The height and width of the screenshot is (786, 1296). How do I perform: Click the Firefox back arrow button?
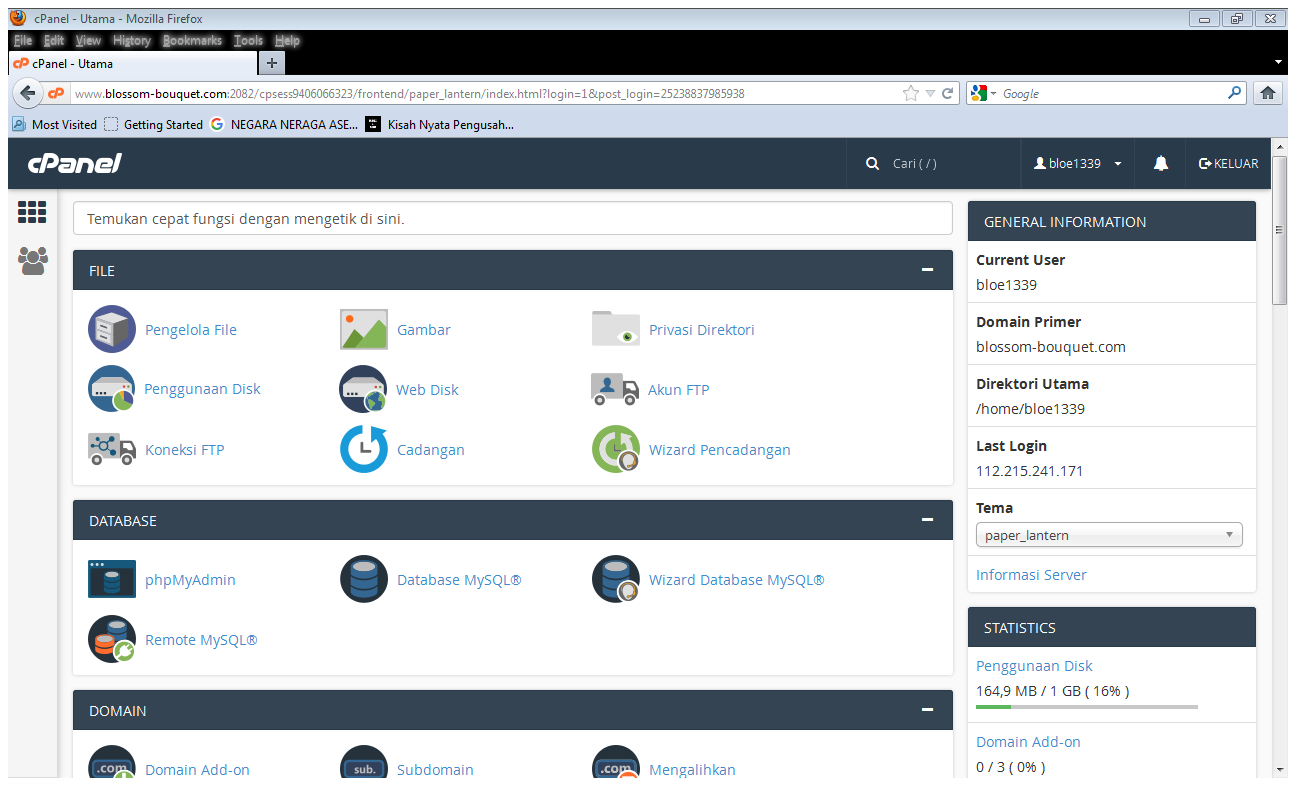pos(27,93)
